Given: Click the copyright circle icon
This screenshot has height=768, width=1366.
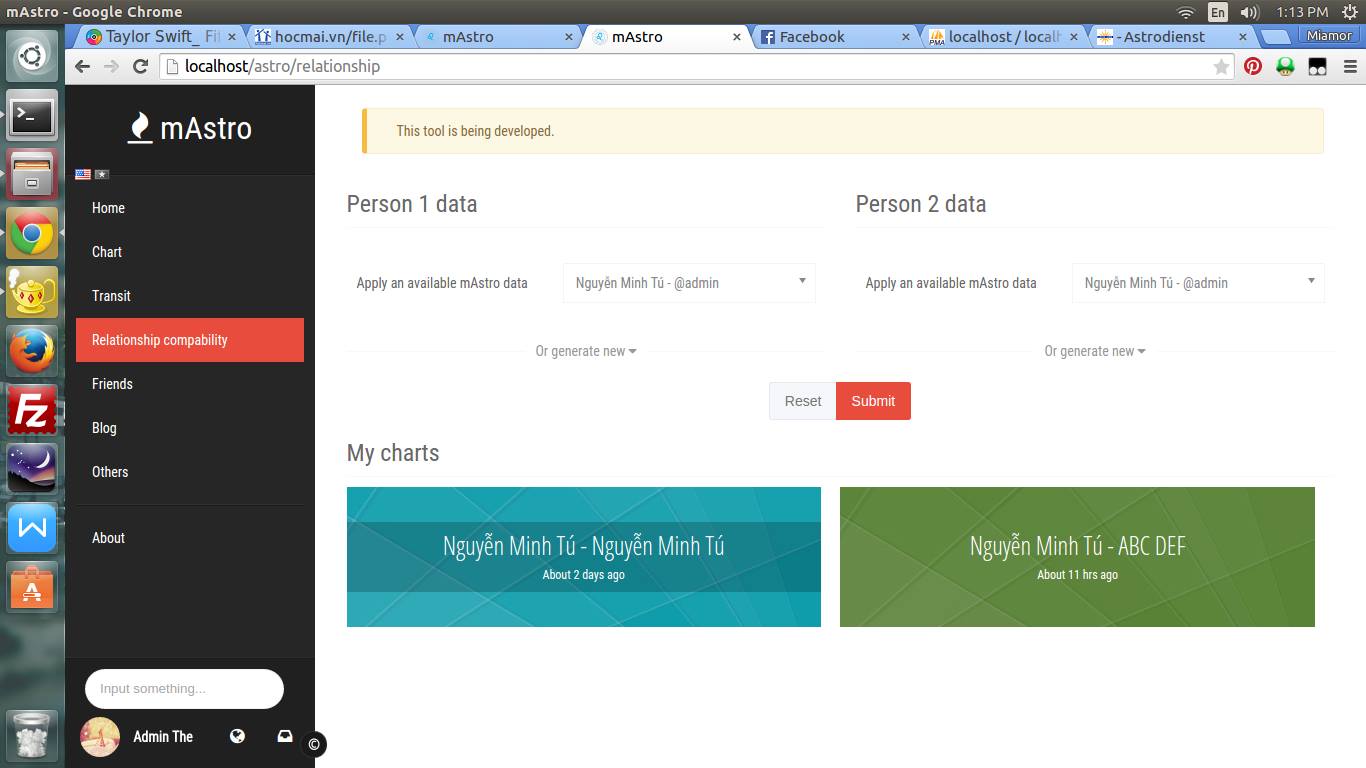Looking at the screenshot, I should [314, 744].
